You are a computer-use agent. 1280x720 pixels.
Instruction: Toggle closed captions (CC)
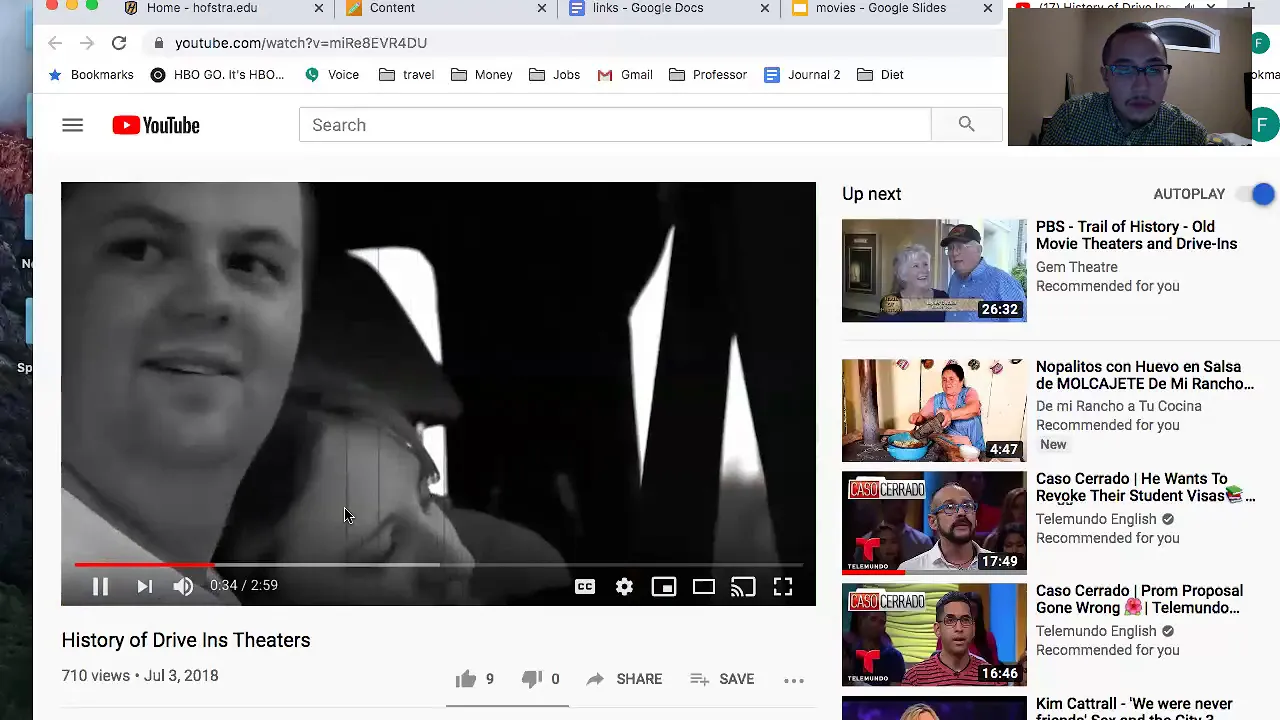click(585, 586)
